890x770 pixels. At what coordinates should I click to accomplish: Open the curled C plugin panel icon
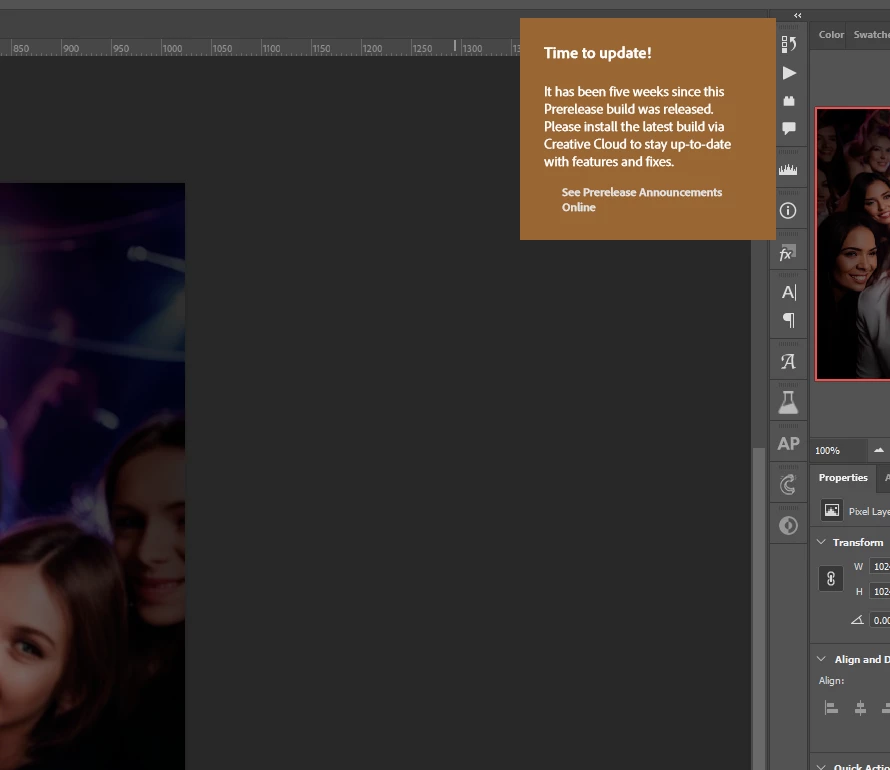click(788, 485)
